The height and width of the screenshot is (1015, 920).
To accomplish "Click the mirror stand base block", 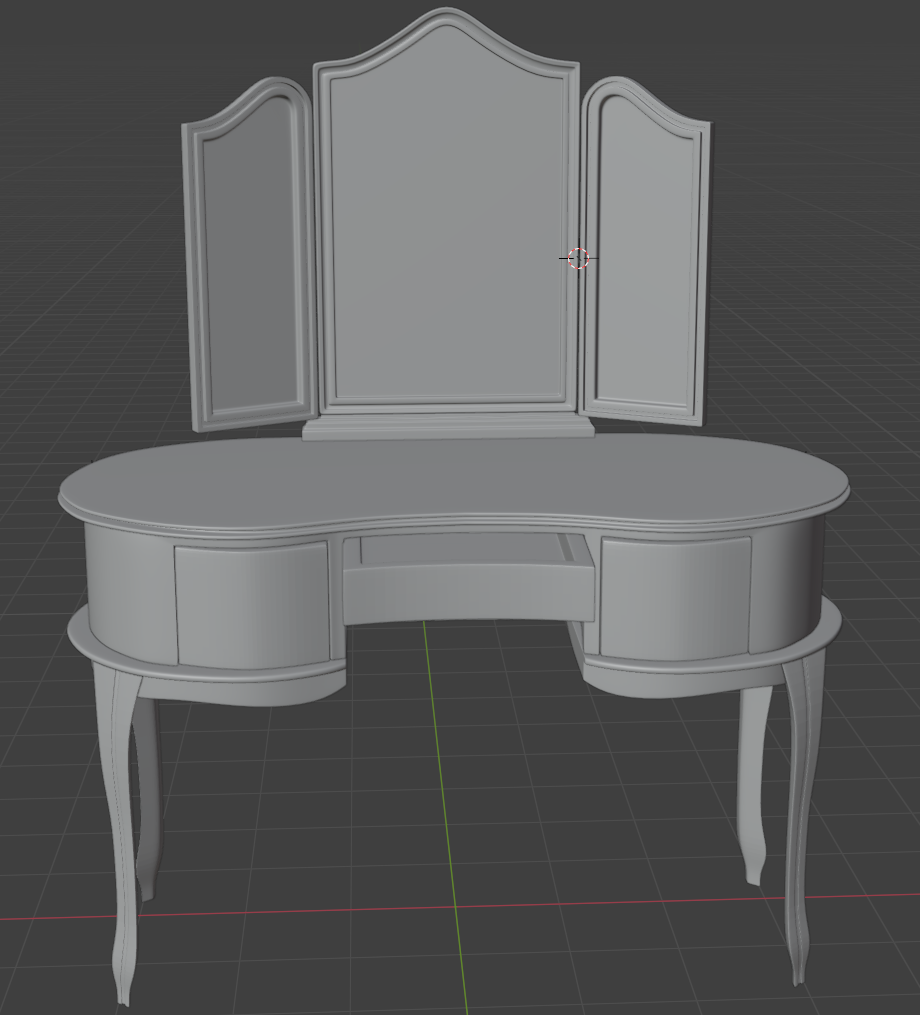I will pyautogui.click(x=448, y=428).
